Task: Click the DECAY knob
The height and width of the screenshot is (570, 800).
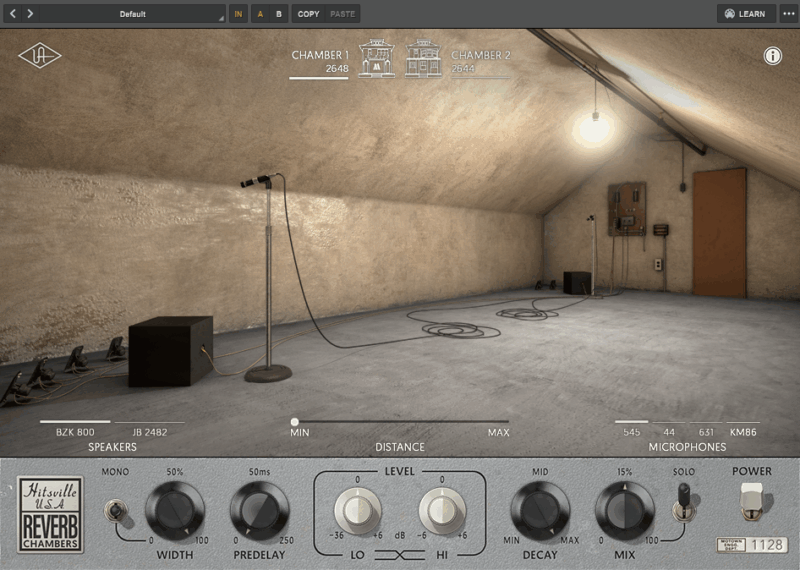Action: tap(540, 511)
